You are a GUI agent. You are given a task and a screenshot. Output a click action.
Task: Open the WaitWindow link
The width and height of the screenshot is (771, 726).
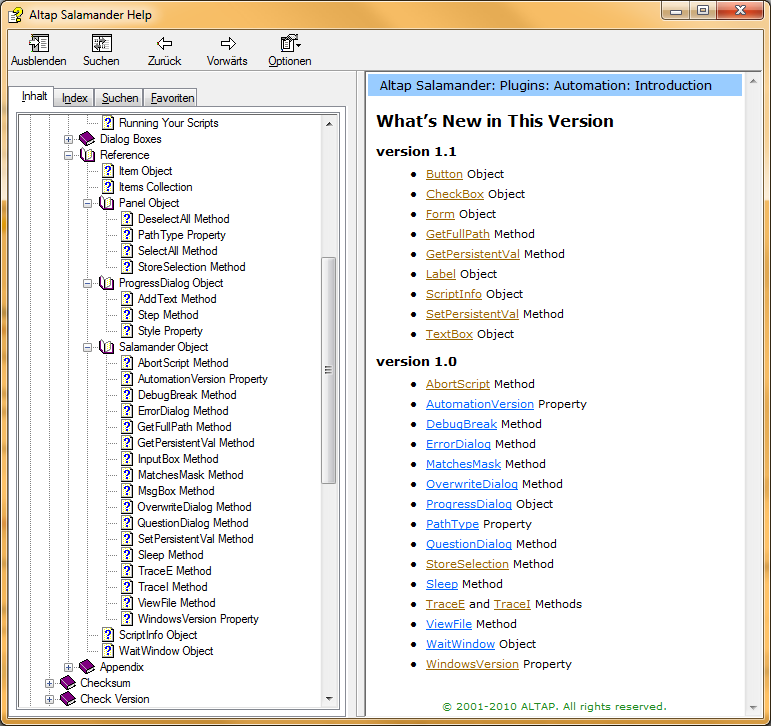click(460, 644)
